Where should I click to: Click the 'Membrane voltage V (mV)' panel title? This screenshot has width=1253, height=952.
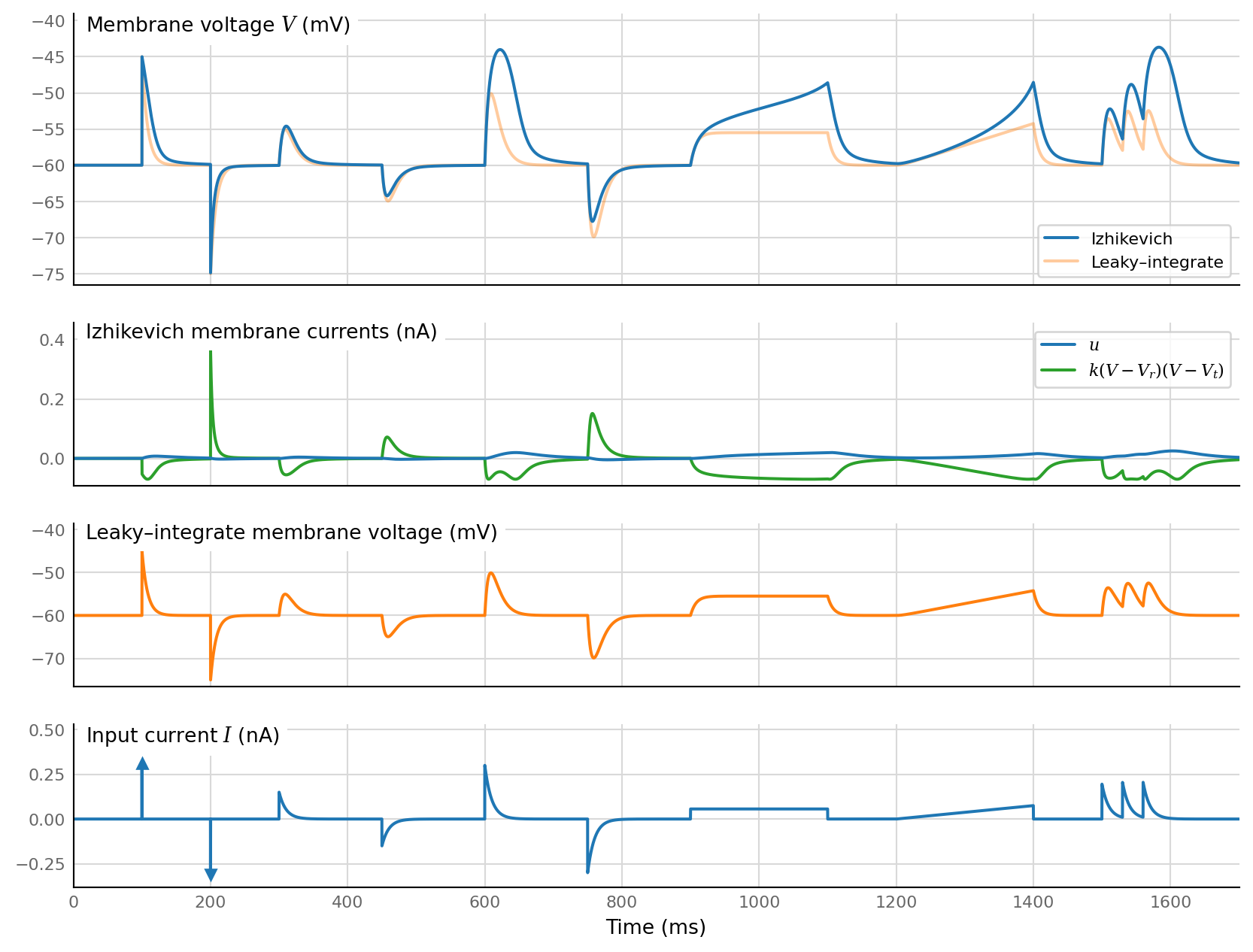point(218,25)
